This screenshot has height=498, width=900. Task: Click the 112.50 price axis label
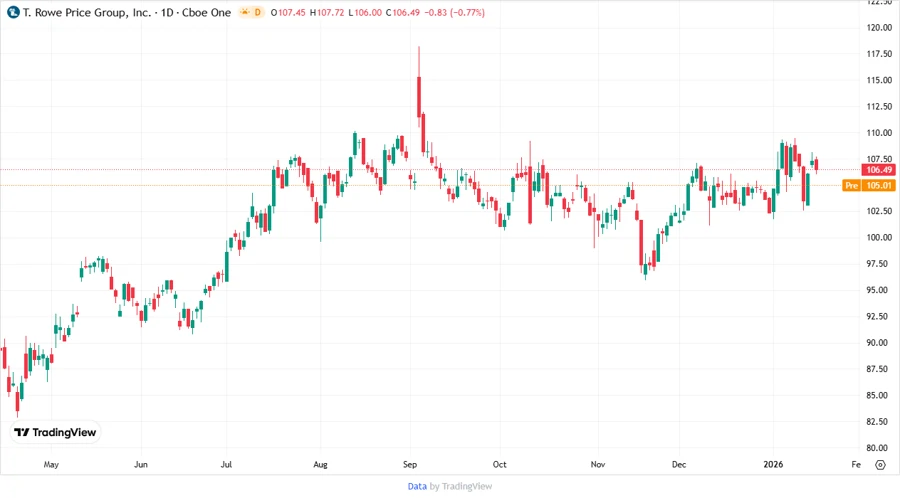879,107
